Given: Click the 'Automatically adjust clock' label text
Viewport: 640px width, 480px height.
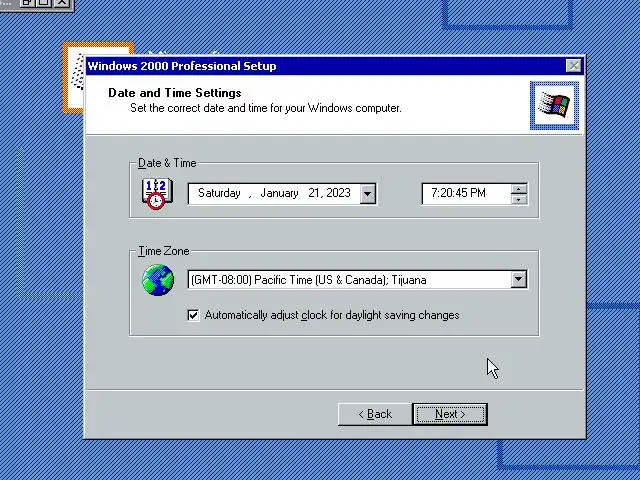Looking at the screenshot, I should 332,315.
